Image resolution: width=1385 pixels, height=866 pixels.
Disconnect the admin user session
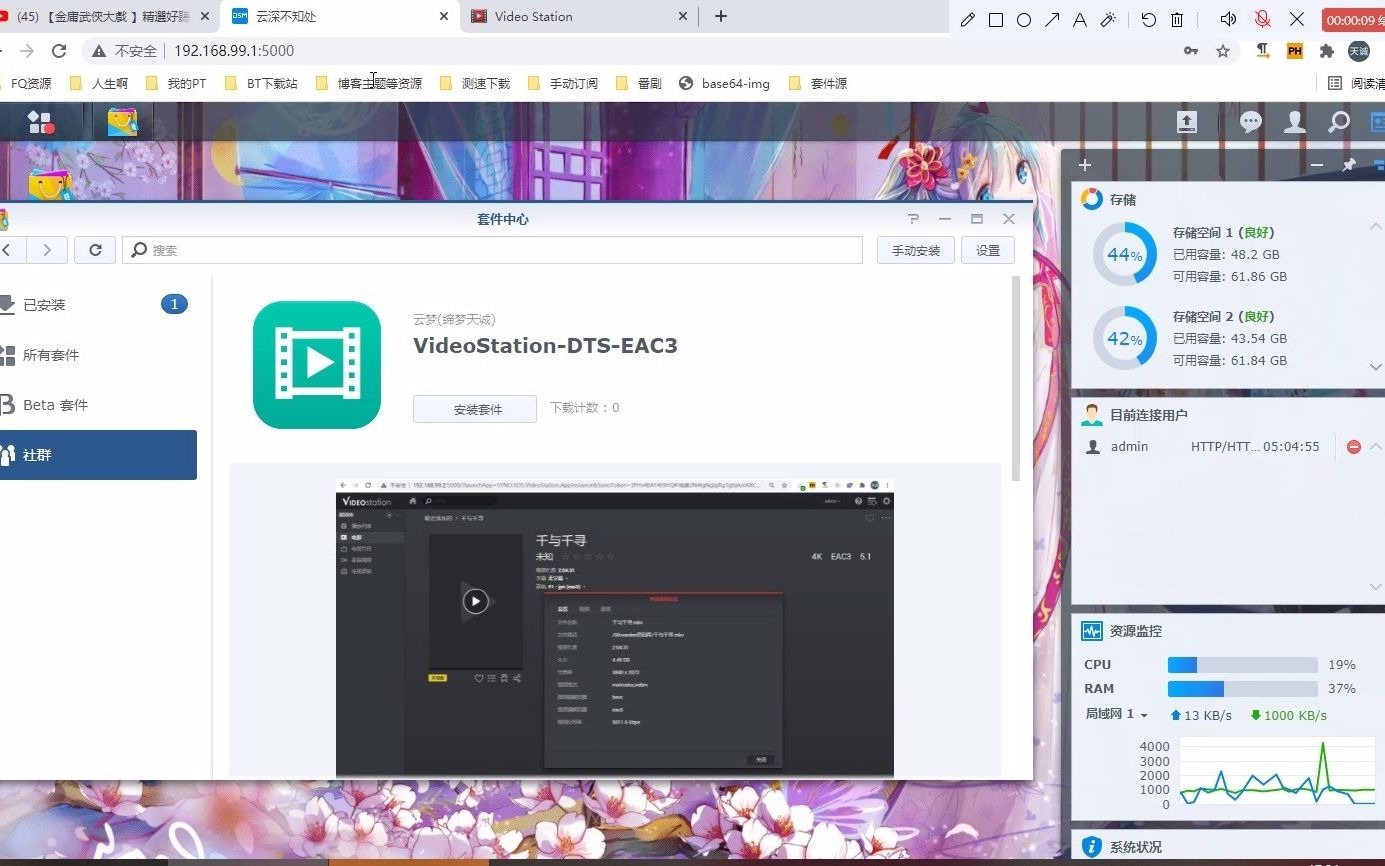point(1354,447)
